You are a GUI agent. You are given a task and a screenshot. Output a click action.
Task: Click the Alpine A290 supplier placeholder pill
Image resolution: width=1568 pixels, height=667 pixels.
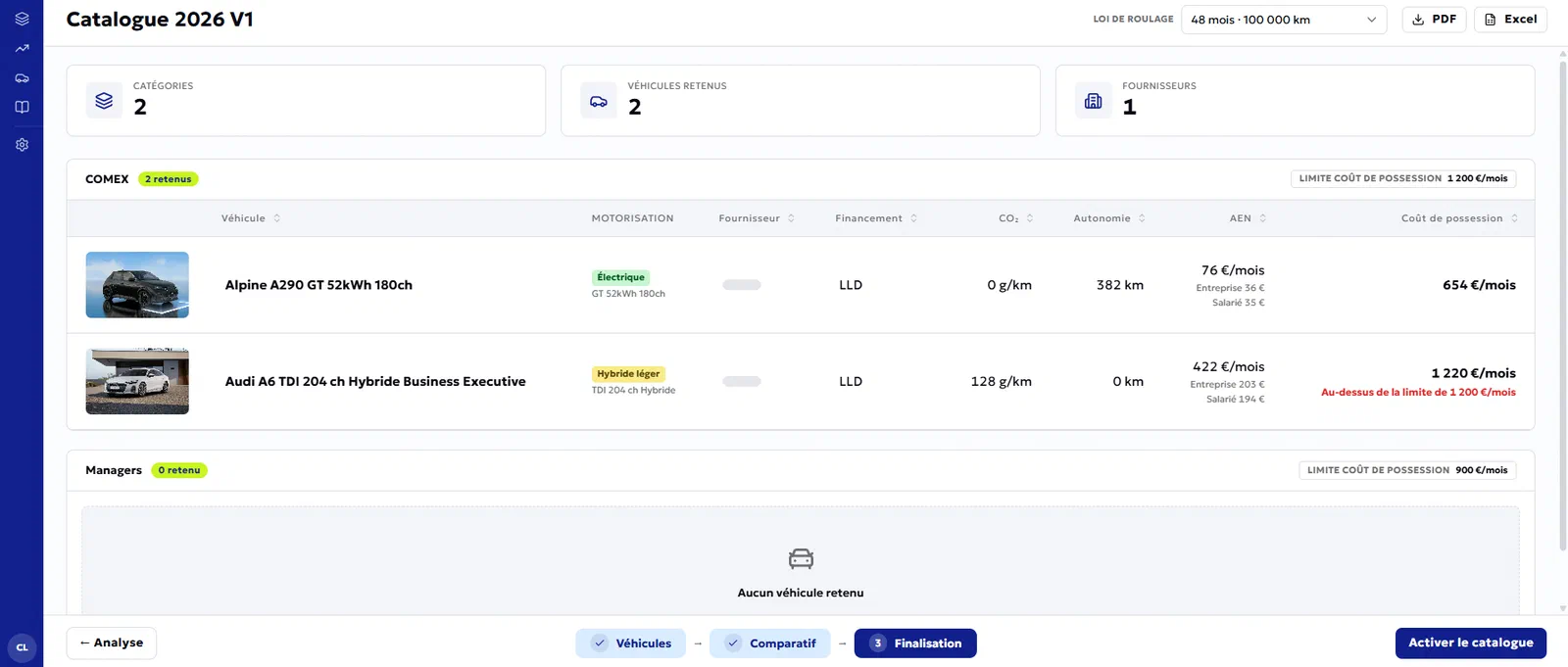click(x=742, y=285)
